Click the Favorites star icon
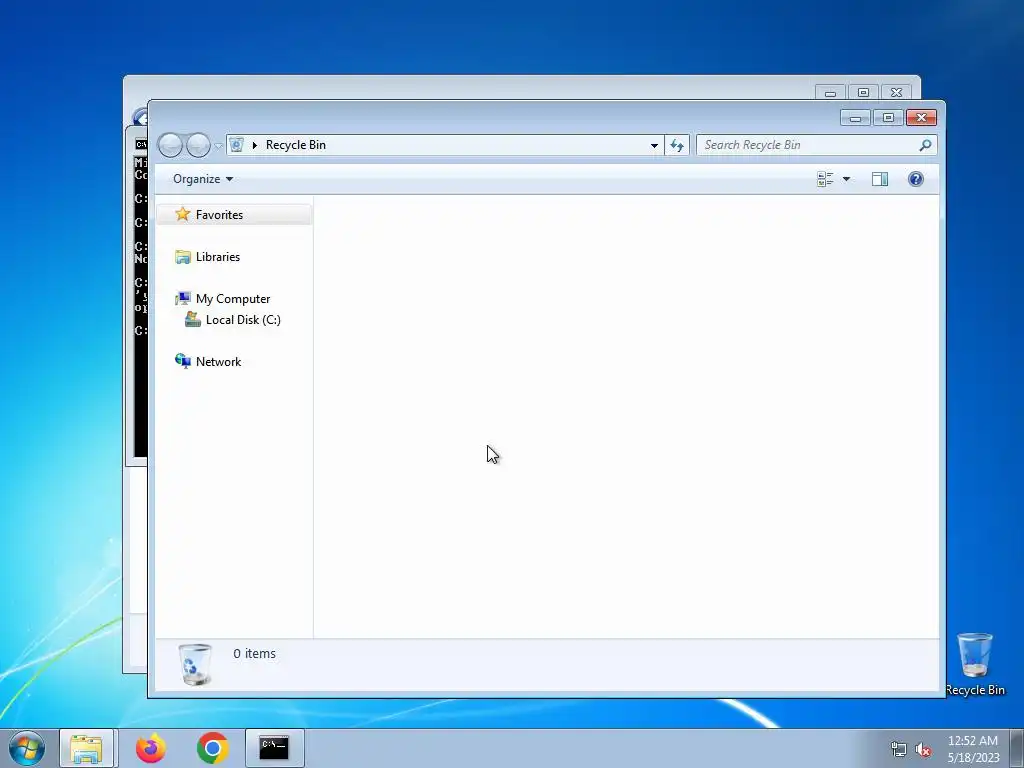The image size is (1024, 768). coord(183,214)
